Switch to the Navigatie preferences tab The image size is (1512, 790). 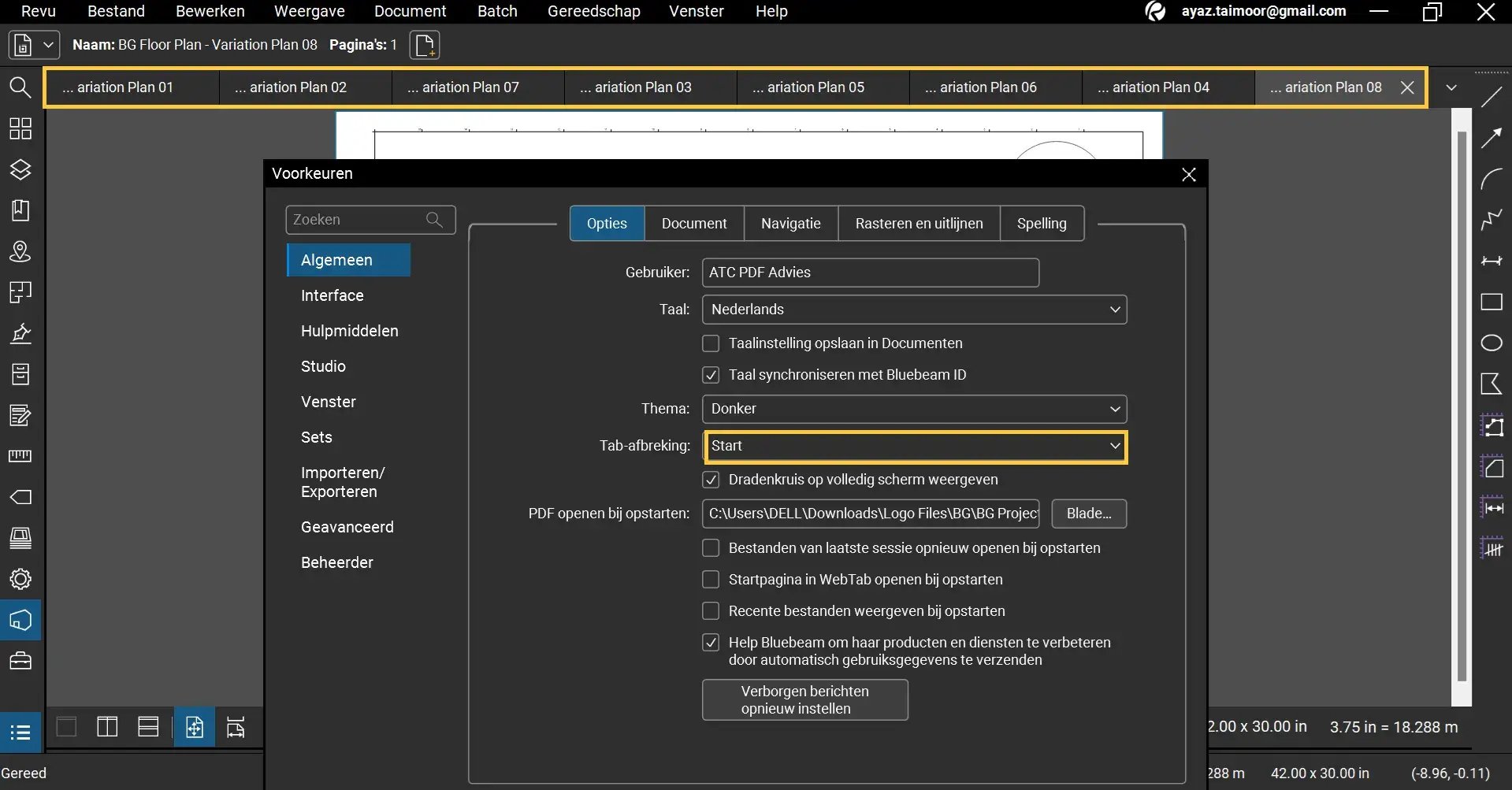790,224
